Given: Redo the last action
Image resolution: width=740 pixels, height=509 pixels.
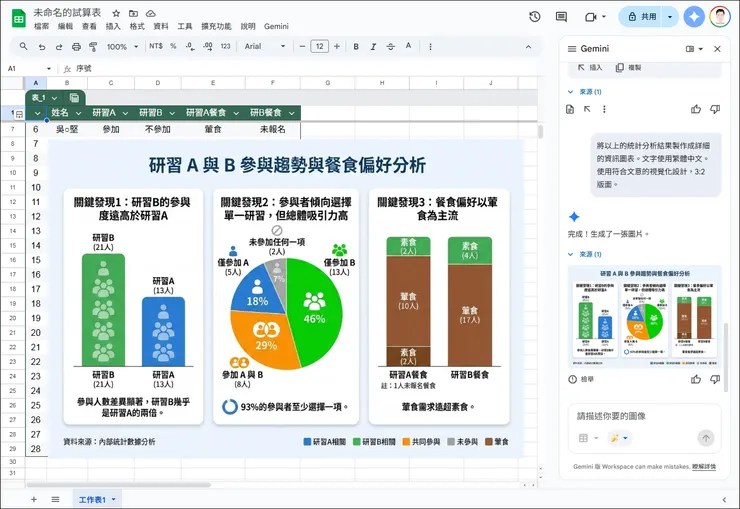Looking at the screenshot, I should [59, 47].
